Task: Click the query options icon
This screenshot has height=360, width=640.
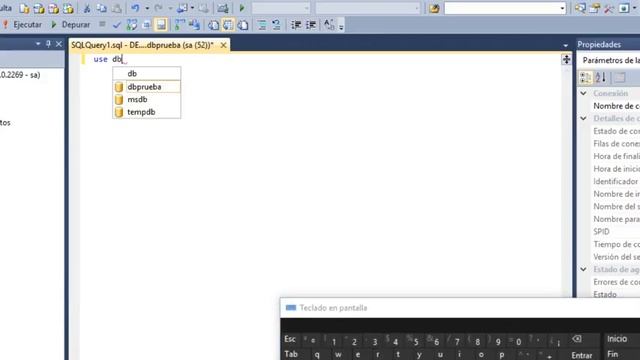Action: [x=147, y=25]
